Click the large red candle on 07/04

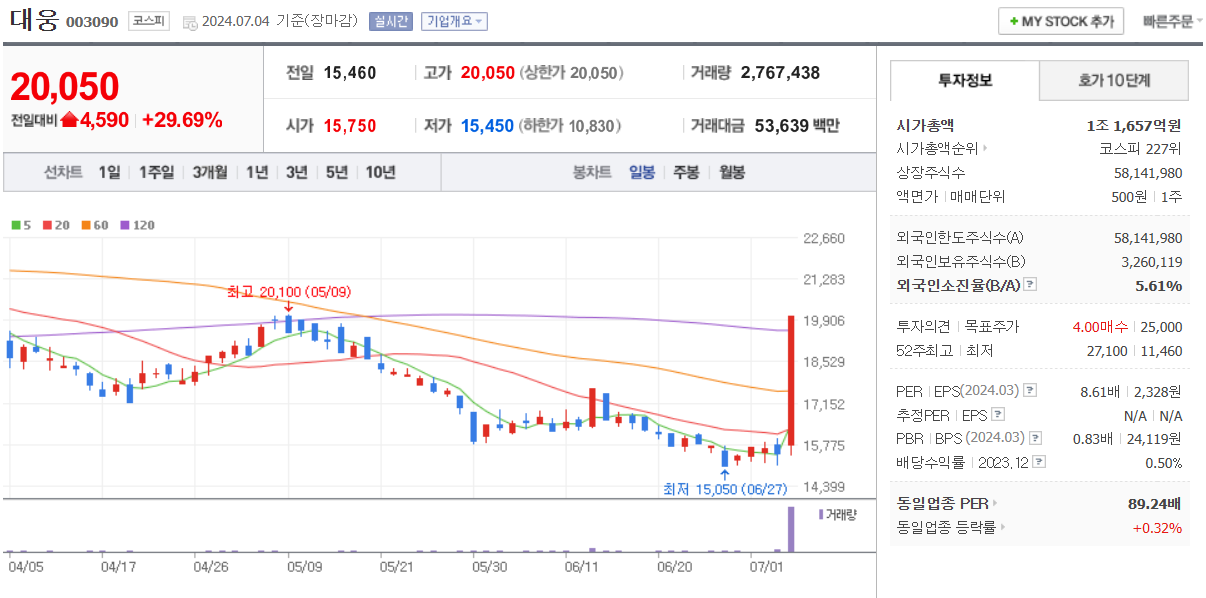(791, 381)
